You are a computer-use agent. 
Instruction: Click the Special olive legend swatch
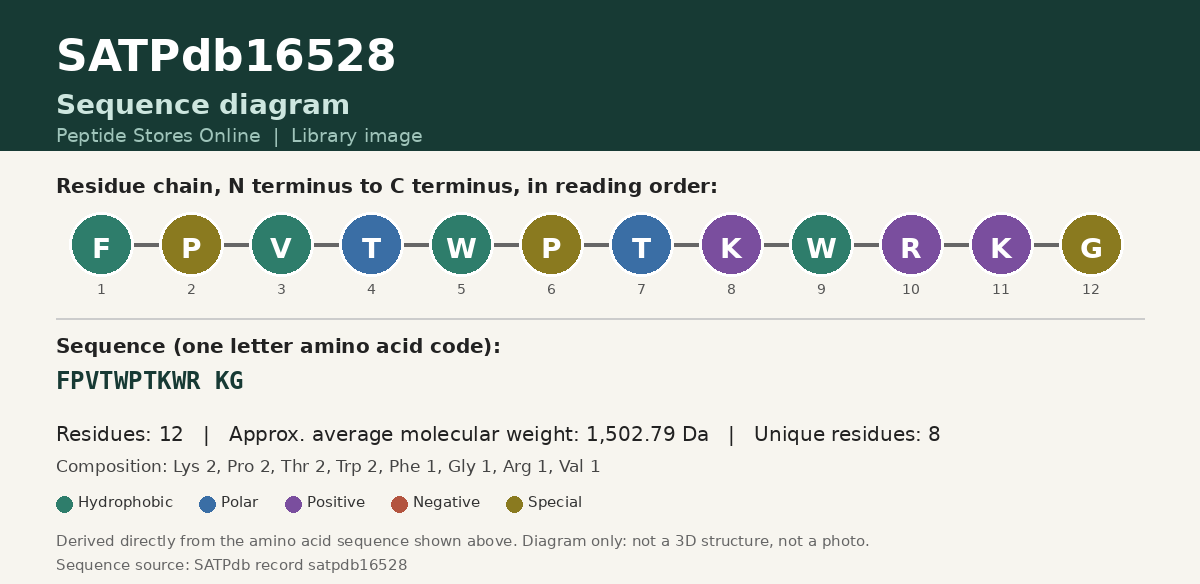(x=515, y=504)
